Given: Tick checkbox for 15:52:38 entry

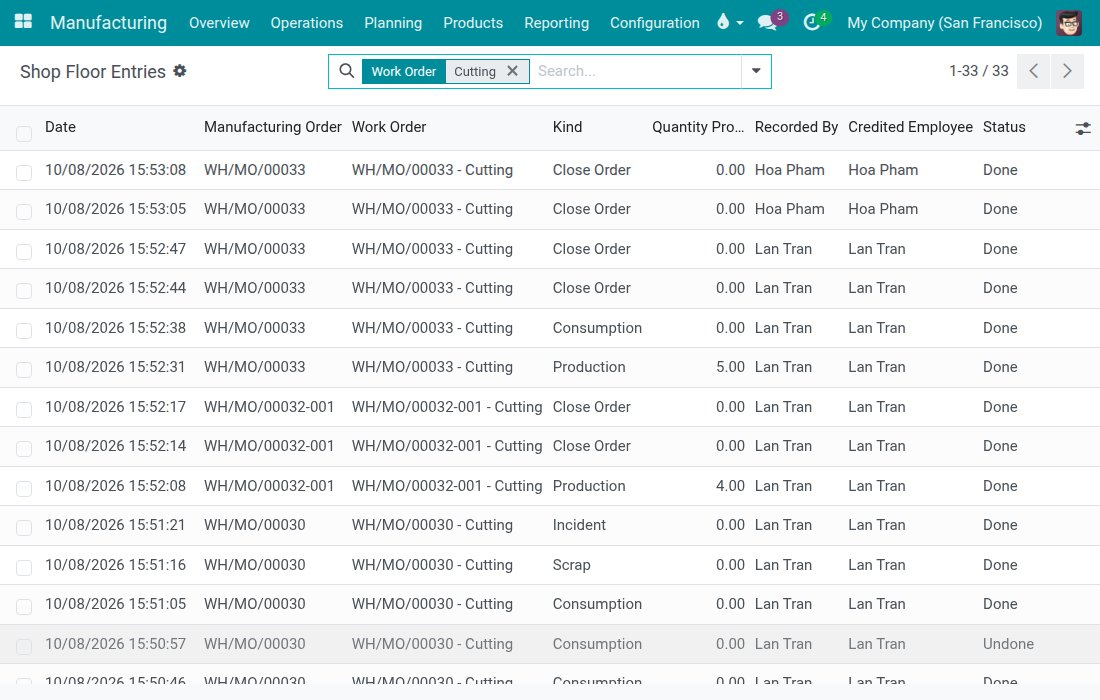Looking at the screenshot, I should click(24, 330).
